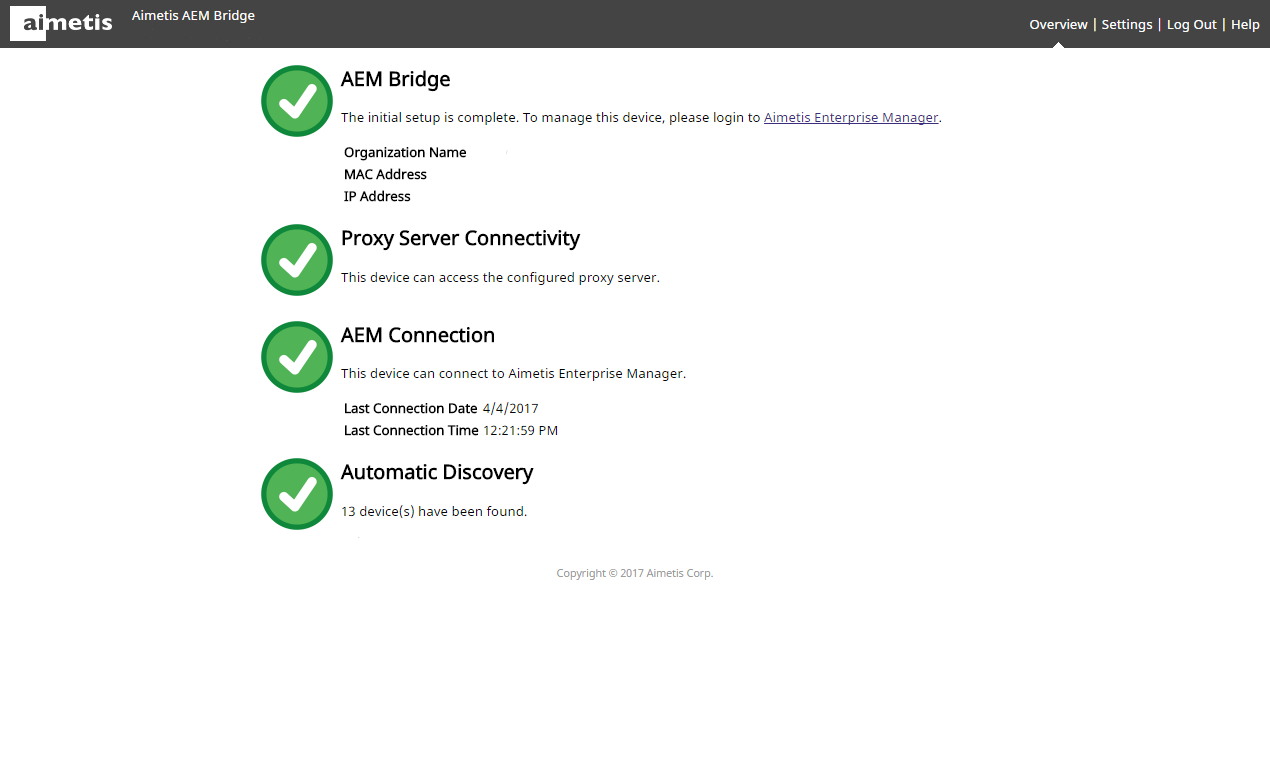Image resolution: width=1270 pixels, height=775 pixels.
Task: Click the 'Aimetis AEM Bridge' header title
Action: pyautogui.click(x=193, y=15)
